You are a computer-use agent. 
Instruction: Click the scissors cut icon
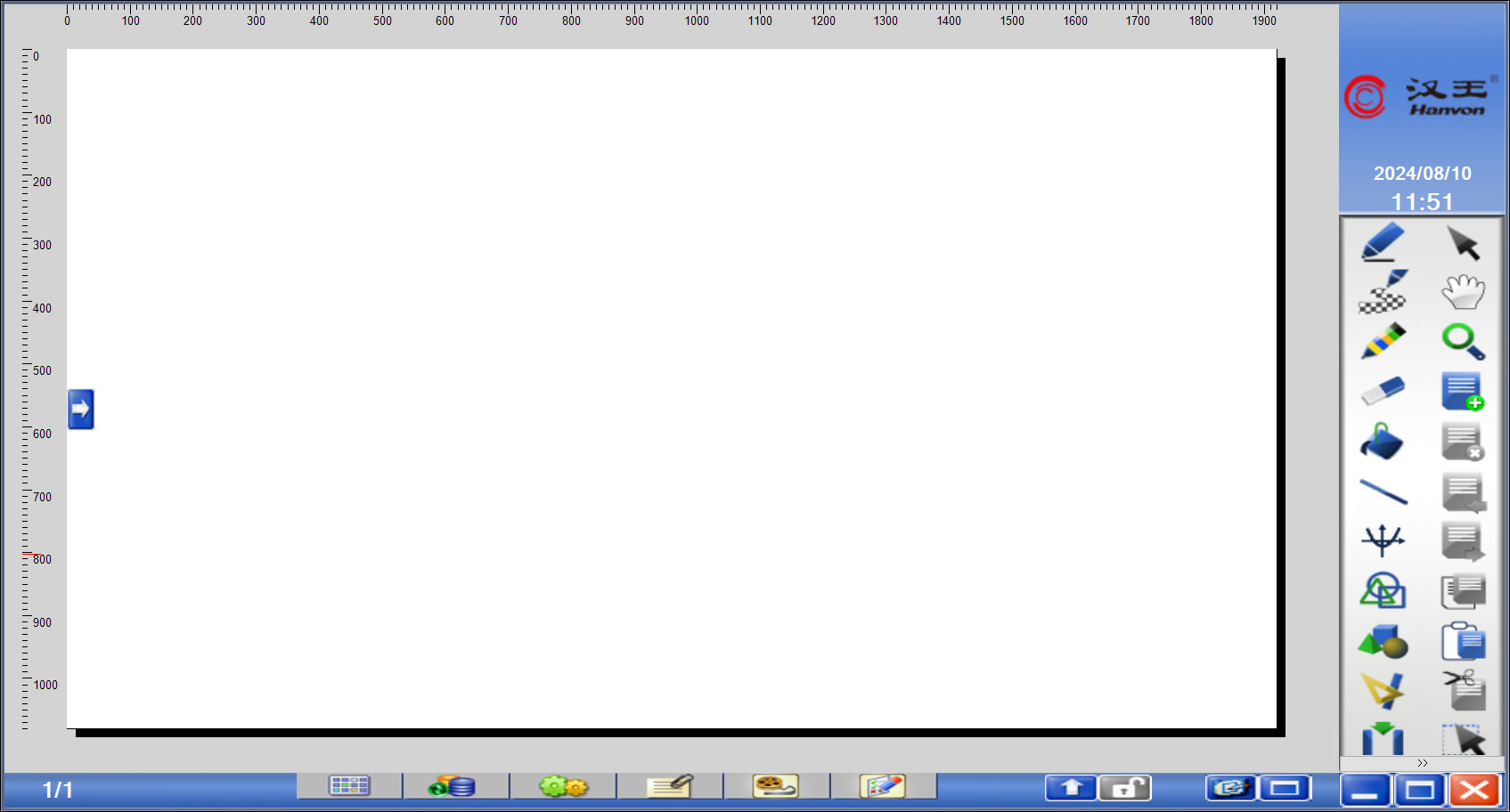pyautogui.click(x=1463, y=691)
